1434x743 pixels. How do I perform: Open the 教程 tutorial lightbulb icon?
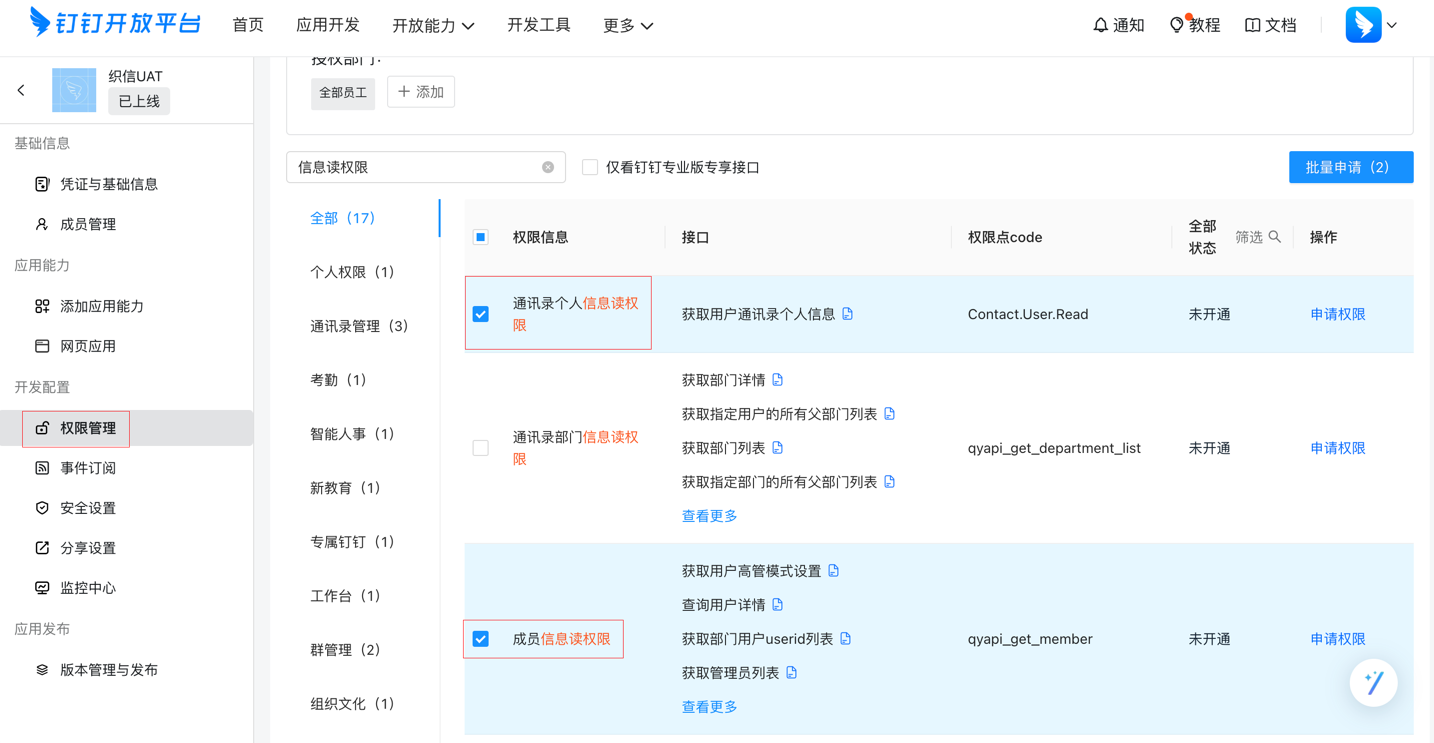click(x=1177, y=25)
